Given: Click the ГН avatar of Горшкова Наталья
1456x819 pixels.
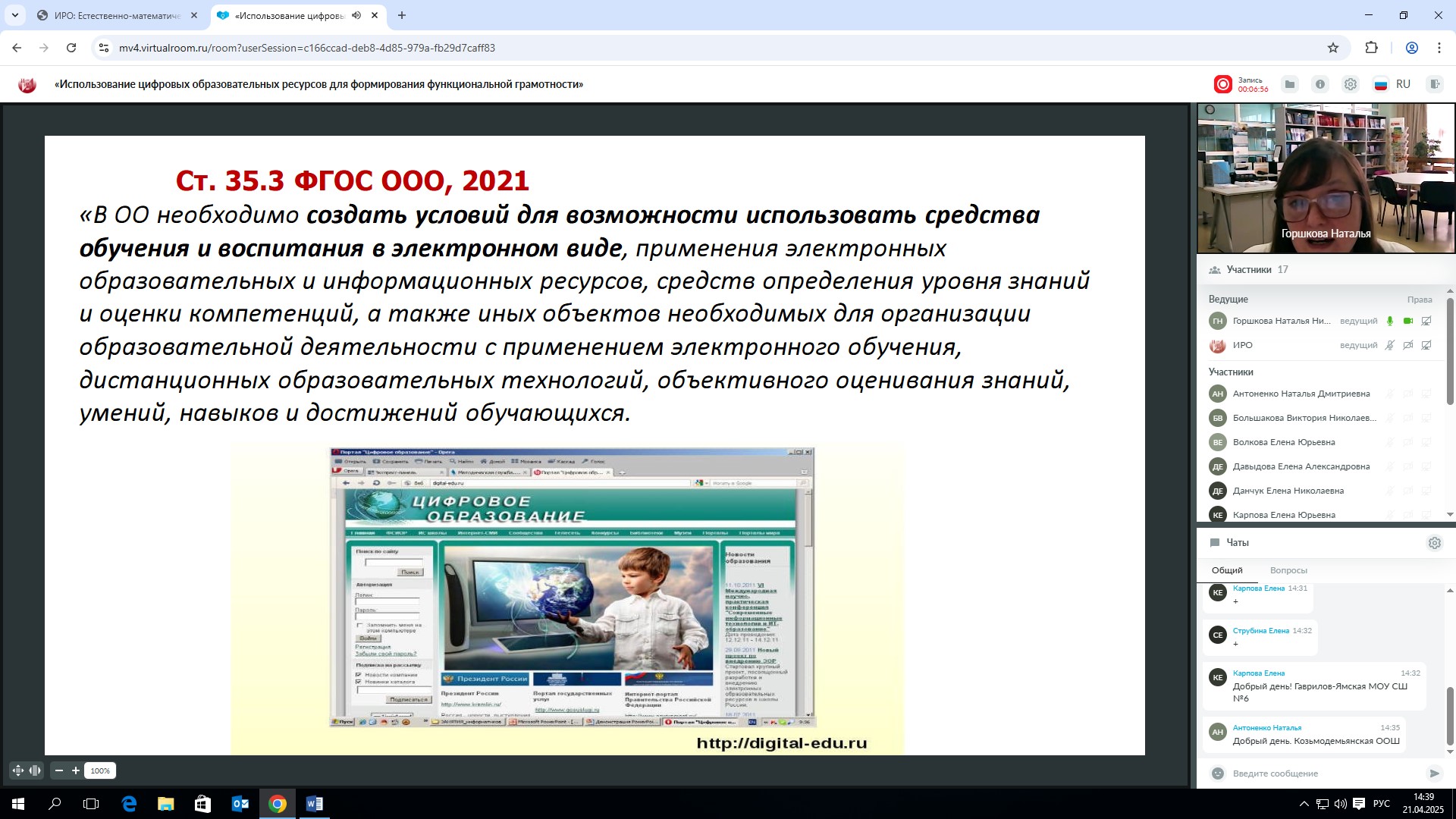Looking at the screenshot, I should pos(1217,321).
